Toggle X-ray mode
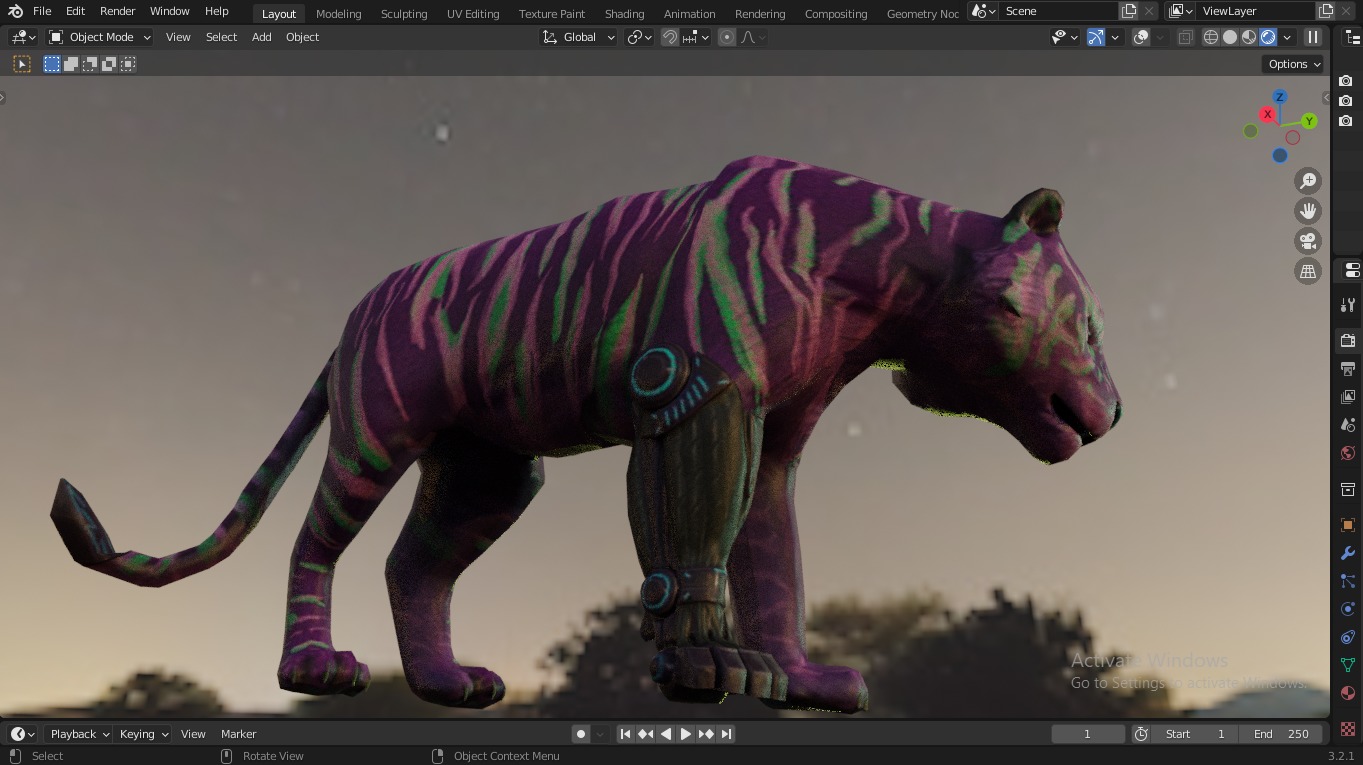The width and height of the screenshot is (1363, 765). (x=1185, y=37)
